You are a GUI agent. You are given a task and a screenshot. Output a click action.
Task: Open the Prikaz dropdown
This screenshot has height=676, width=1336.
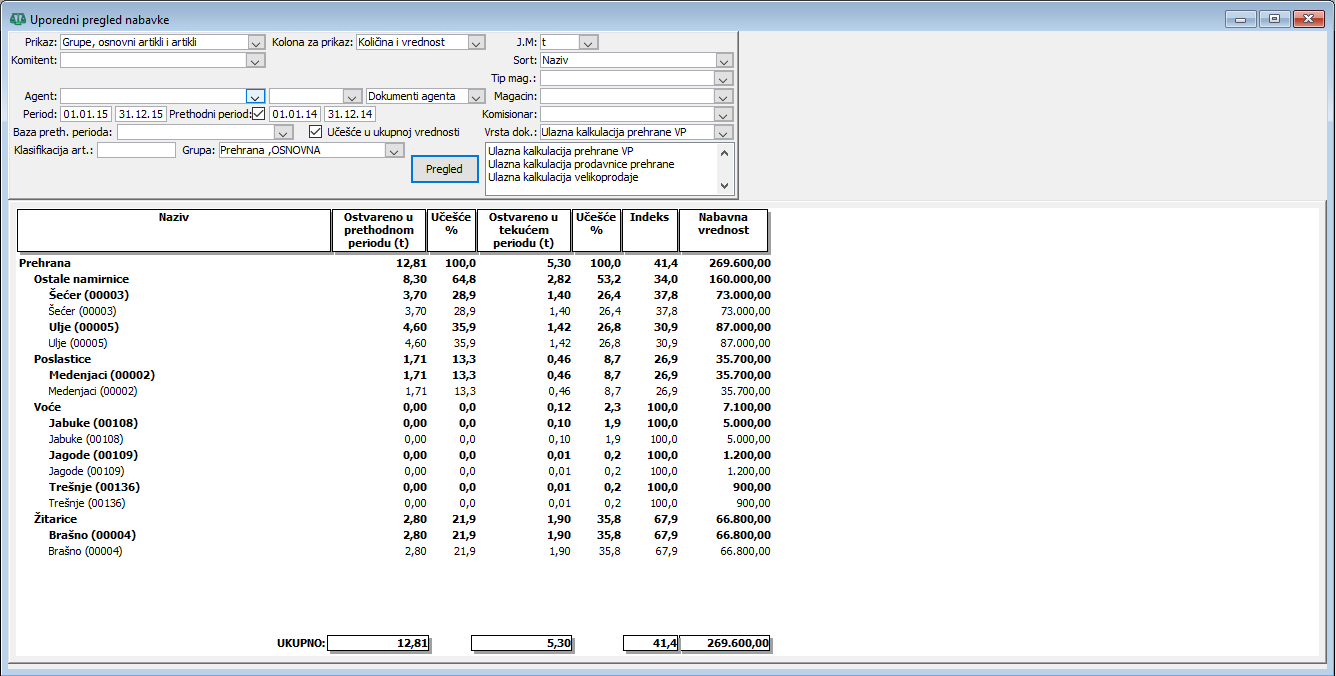pyautogui.click(x=255, y=42)
